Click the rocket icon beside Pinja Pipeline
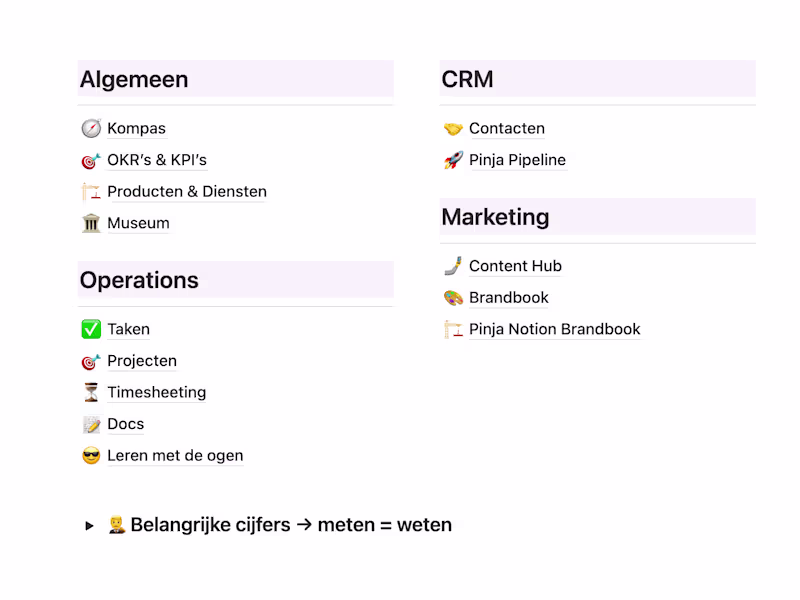This screenshot has width=800, height=600. 452,159
